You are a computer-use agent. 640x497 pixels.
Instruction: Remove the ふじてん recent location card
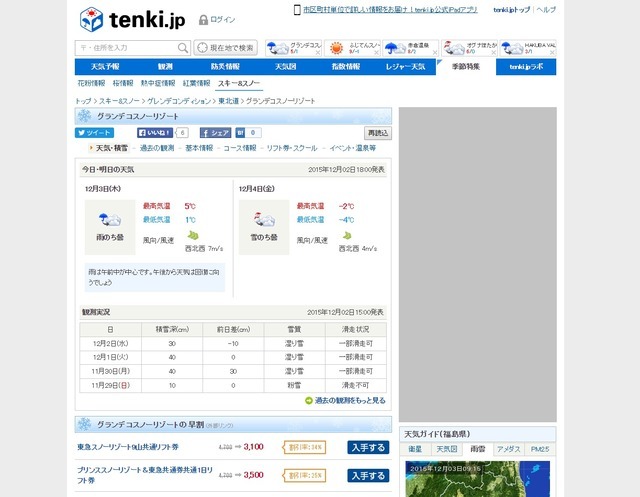click(376, 53)
